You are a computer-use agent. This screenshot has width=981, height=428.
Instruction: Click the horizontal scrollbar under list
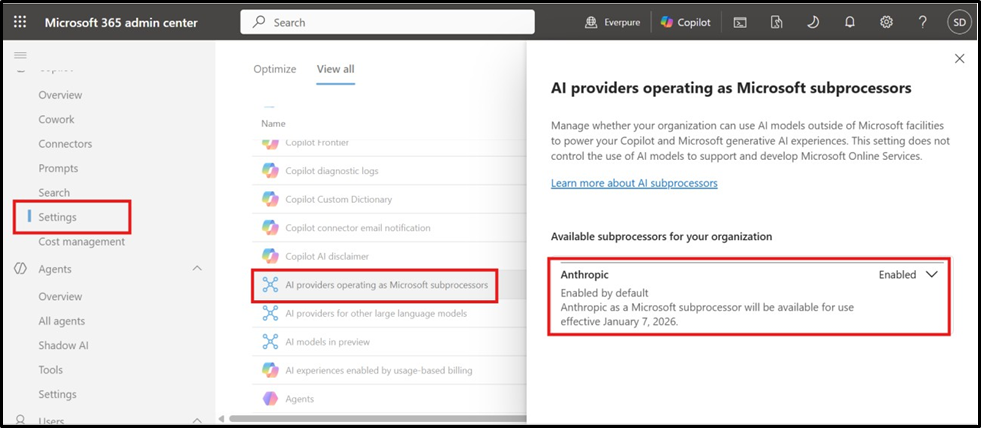(378, 418)
